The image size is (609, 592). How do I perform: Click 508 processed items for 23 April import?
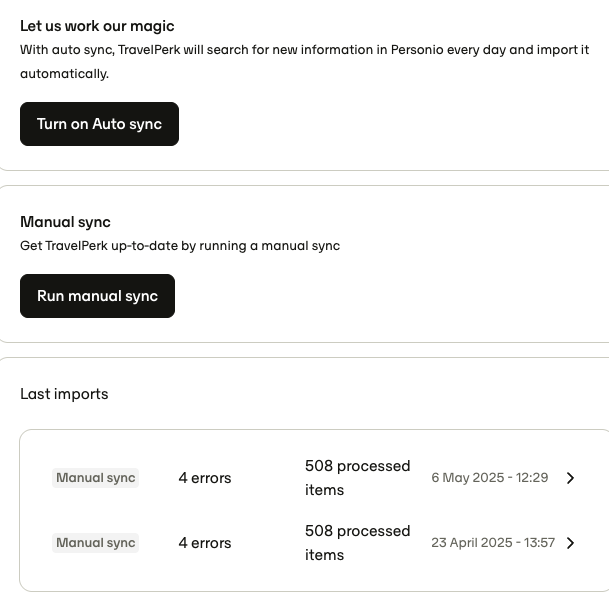pyautogui.click(x=357, y=543)
